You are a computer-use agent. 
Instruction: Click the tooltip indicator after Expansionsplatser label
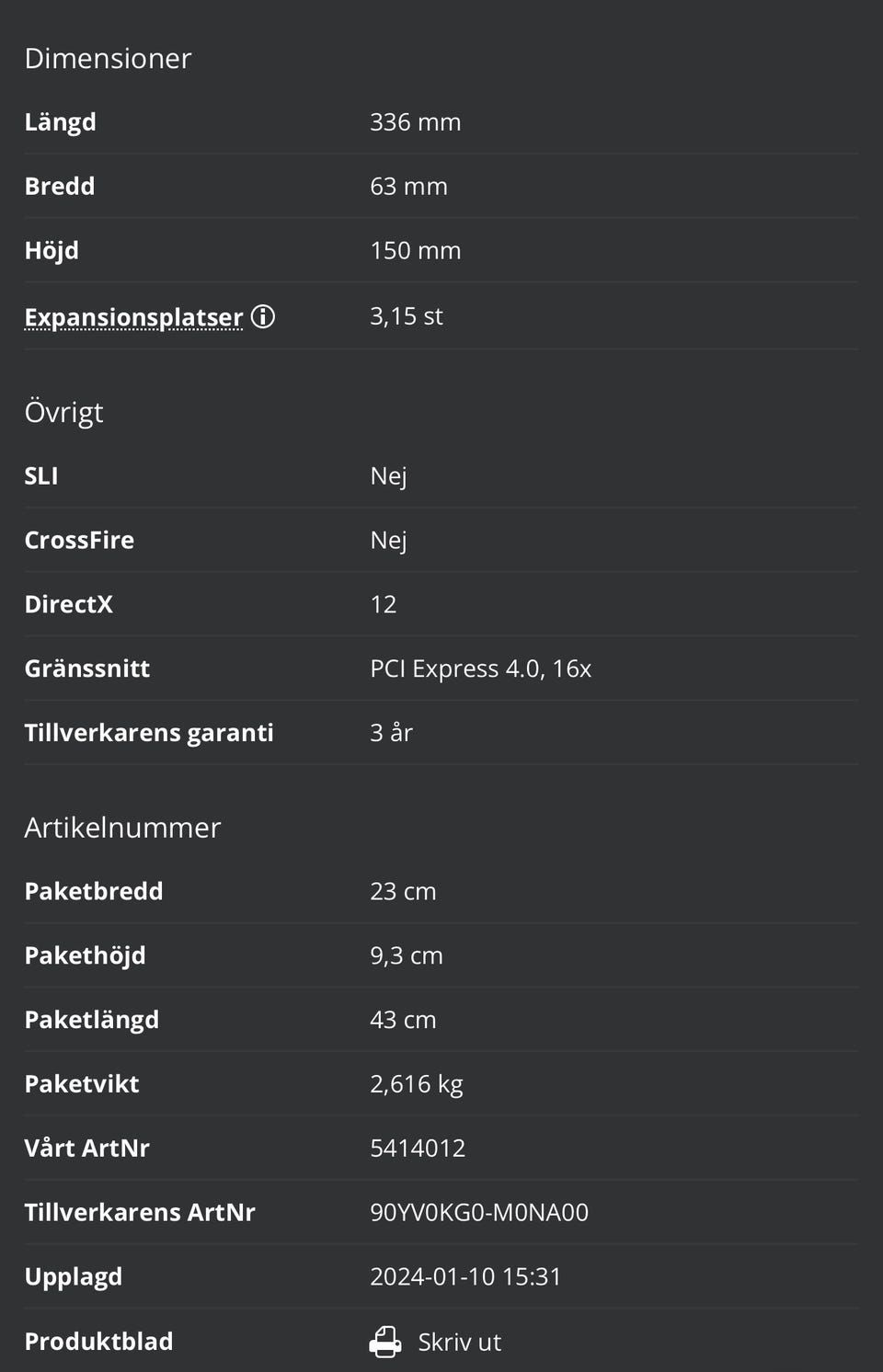pos(263,317)
